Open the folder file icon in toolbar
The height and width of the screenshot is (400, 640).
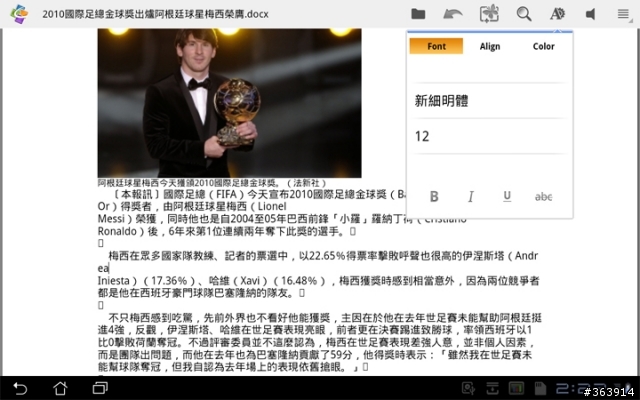[418, 14]
